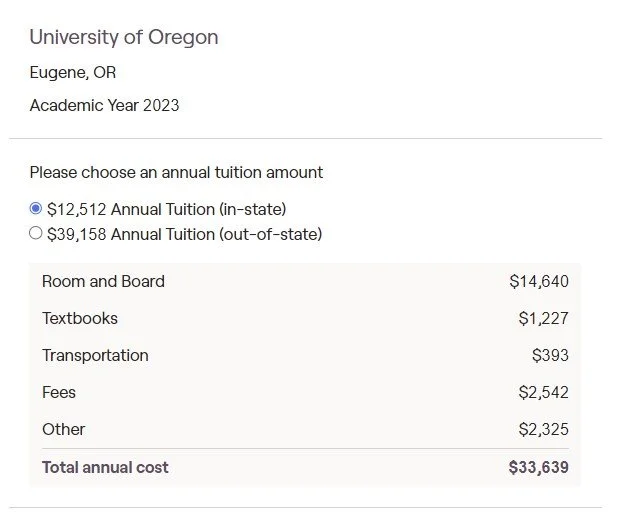The height and width of the screenshot is (518, 621).
Task: Click the $2,542 fees amount
Action: pos(543,392)
